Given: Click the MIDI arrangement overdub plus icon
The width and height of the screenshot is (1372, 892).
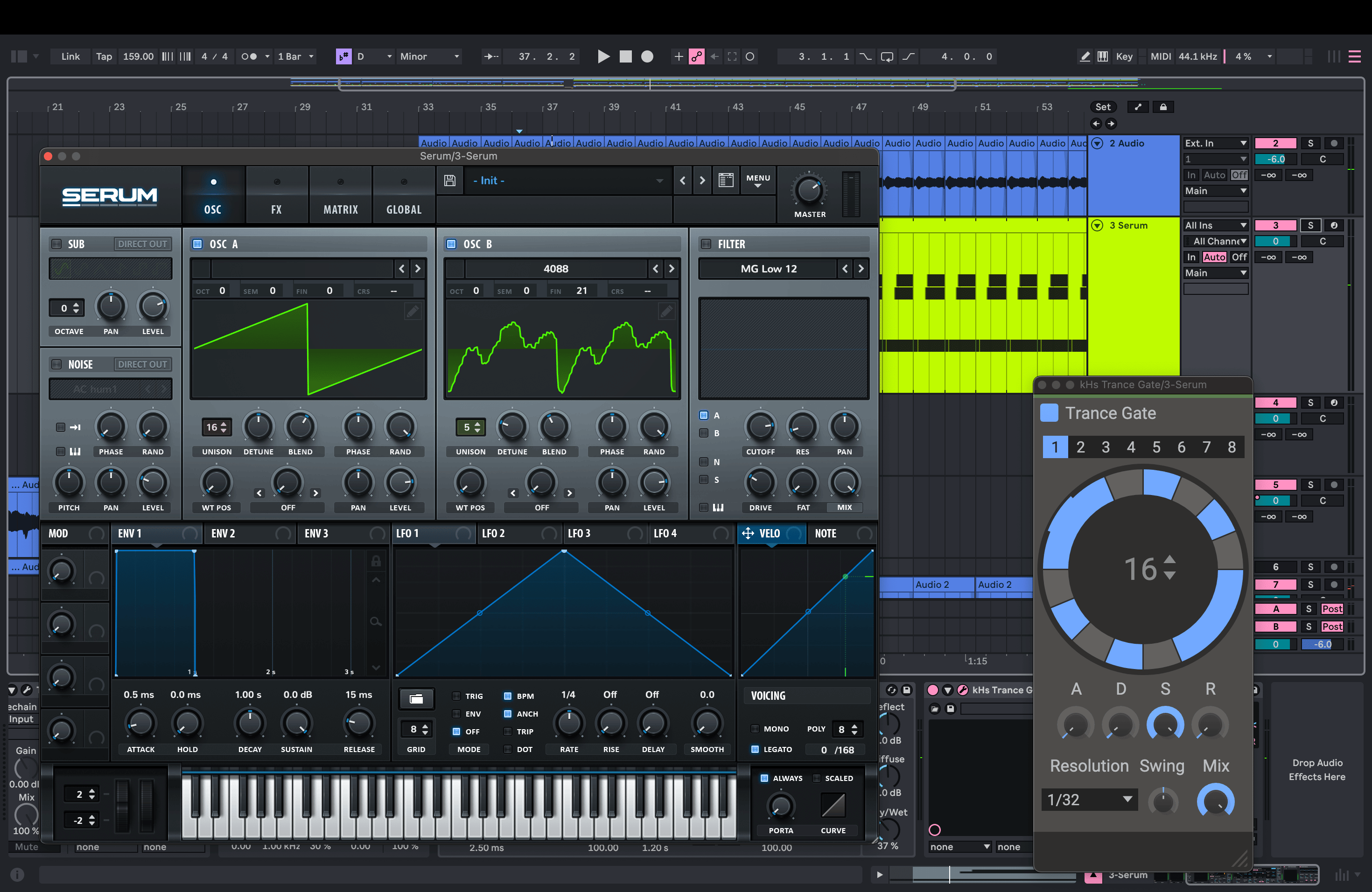Looking at the screenshot, I should 679,56.
